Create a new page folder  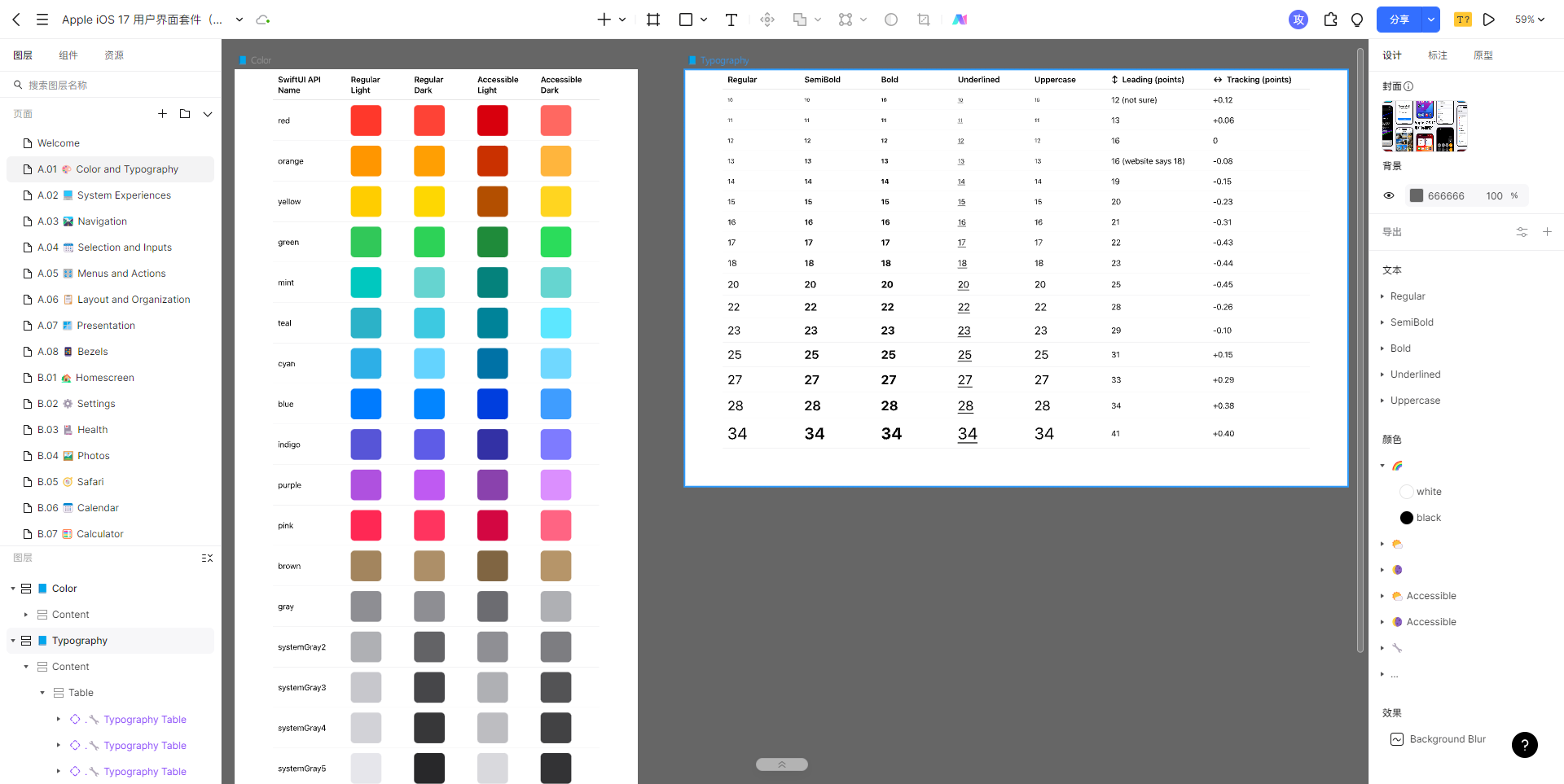[185, 114]
